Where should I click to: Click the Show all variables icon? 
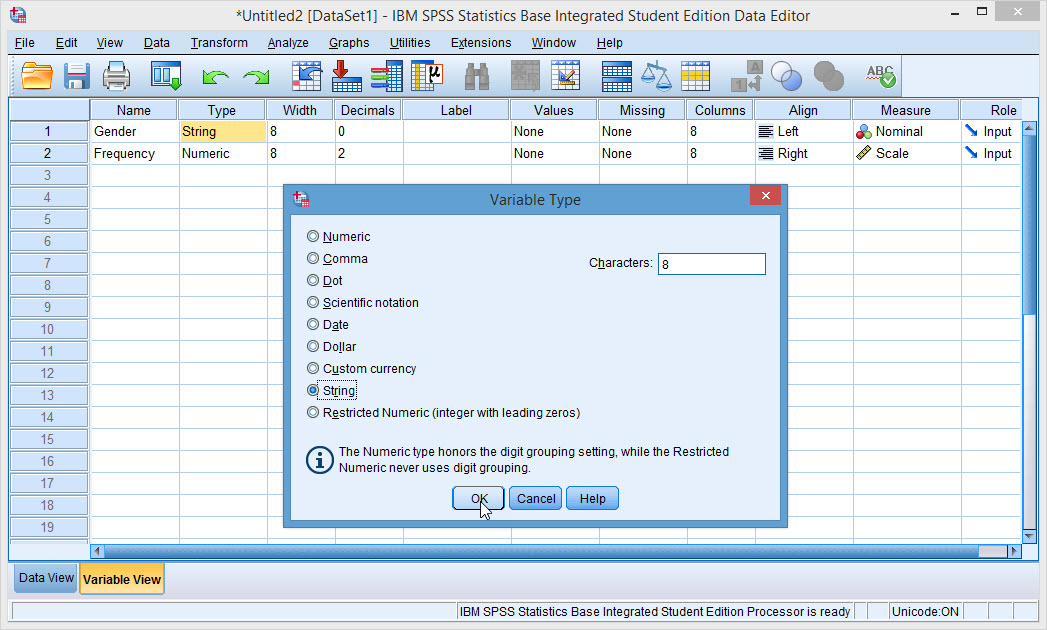click(829, 76)
